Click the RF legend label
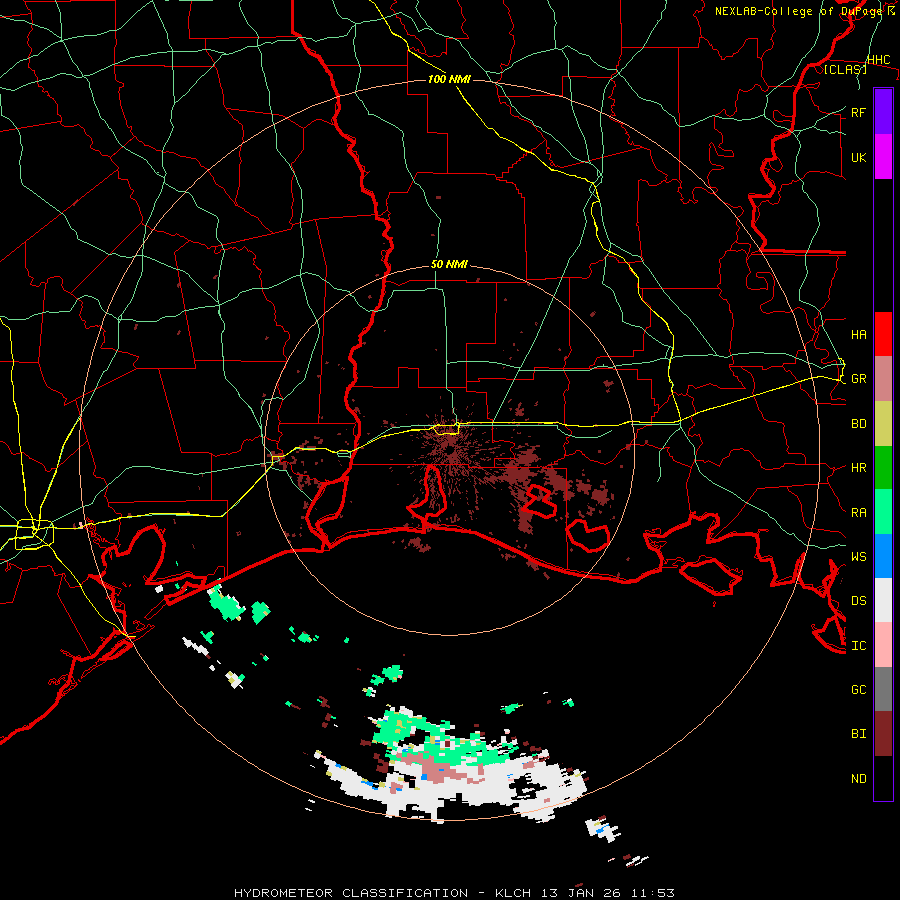 (x=858, y=112)
